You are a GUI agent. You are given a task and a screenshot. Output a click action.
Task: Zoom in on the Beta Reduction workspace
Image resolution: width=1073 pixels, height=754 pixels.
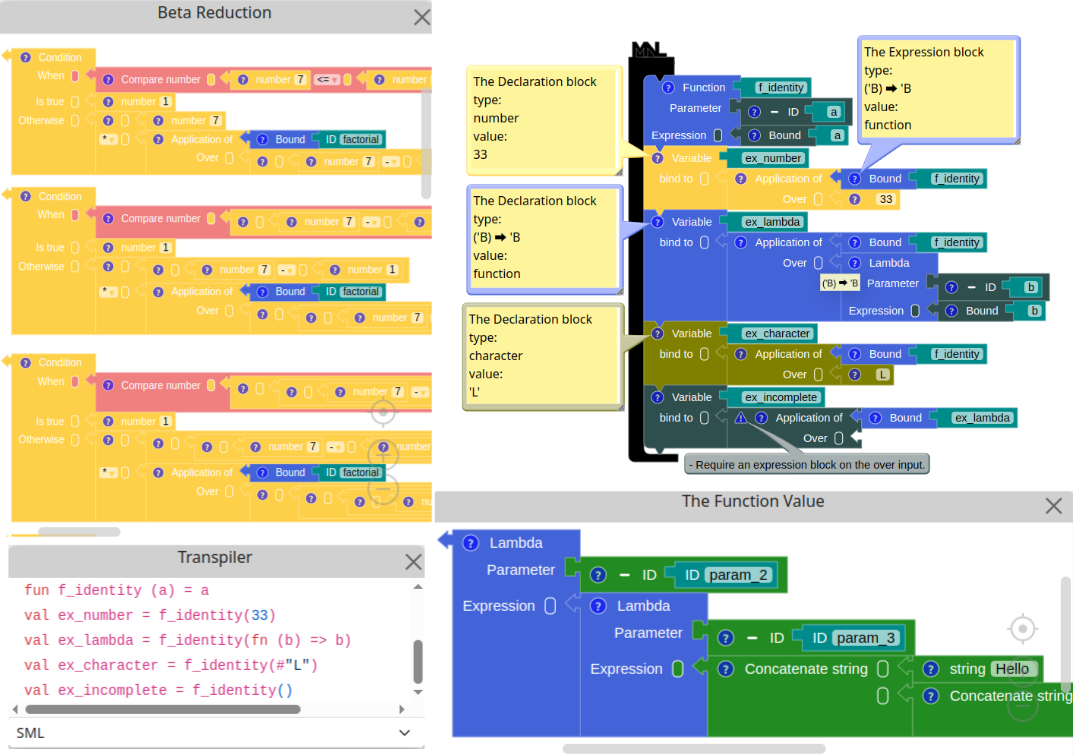pyautogui.click(x=383, y=455)
